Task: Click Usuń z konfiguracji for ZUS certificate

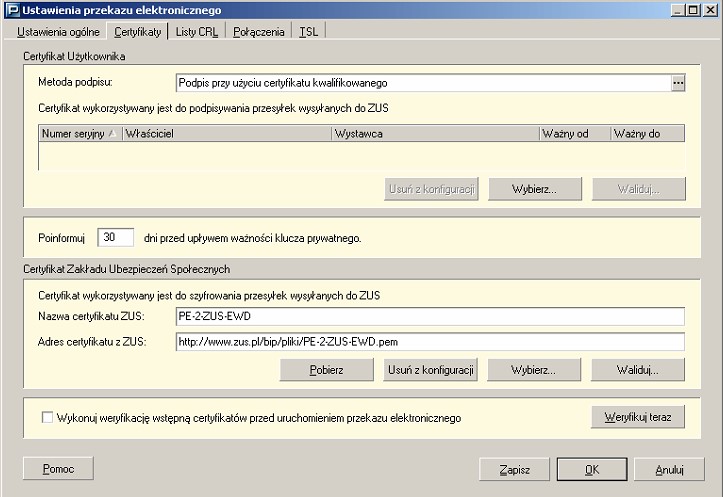Action: 430,370
